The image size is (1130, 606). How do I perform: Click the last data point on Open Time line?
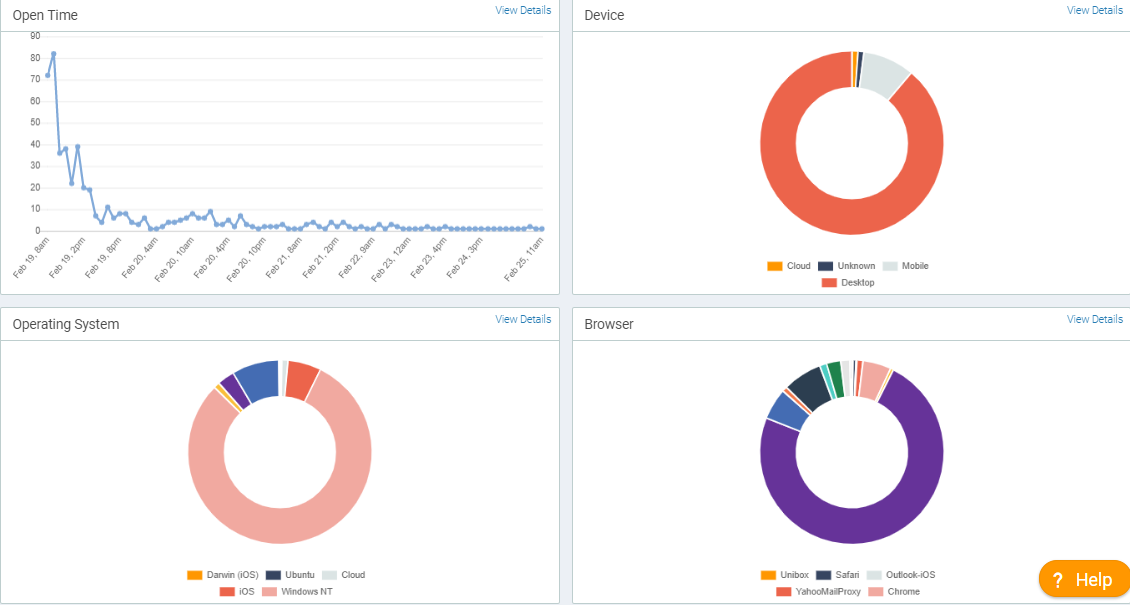542,228
